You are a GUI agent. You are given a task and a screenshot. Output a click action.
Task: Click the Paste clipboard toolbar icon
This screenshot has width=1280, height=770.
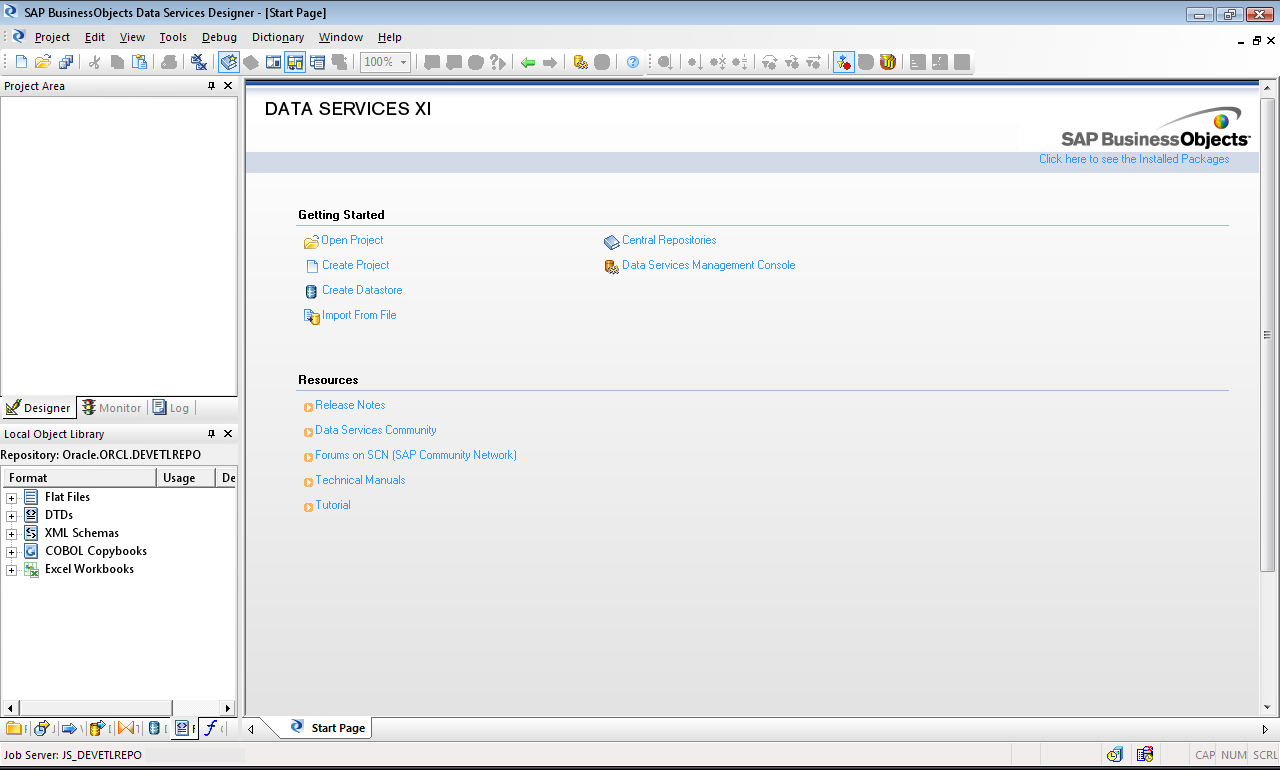[x=139, y=62]
